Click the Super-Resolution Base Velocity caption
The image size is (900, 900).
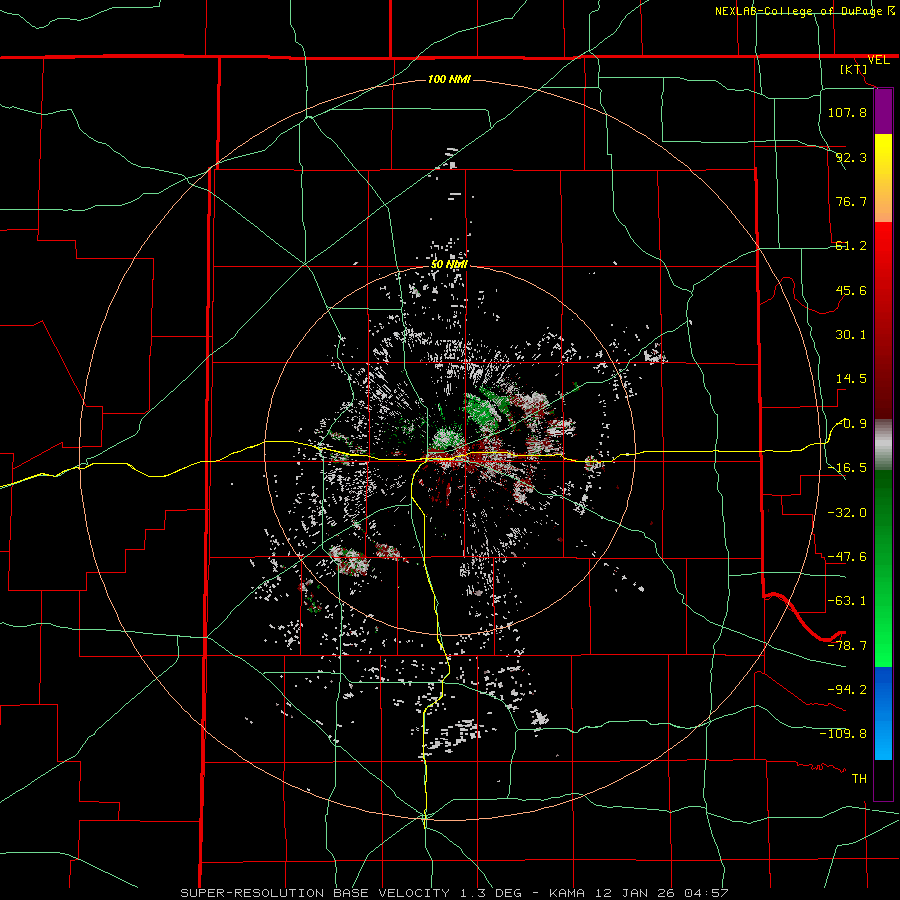tap(453, 893)
